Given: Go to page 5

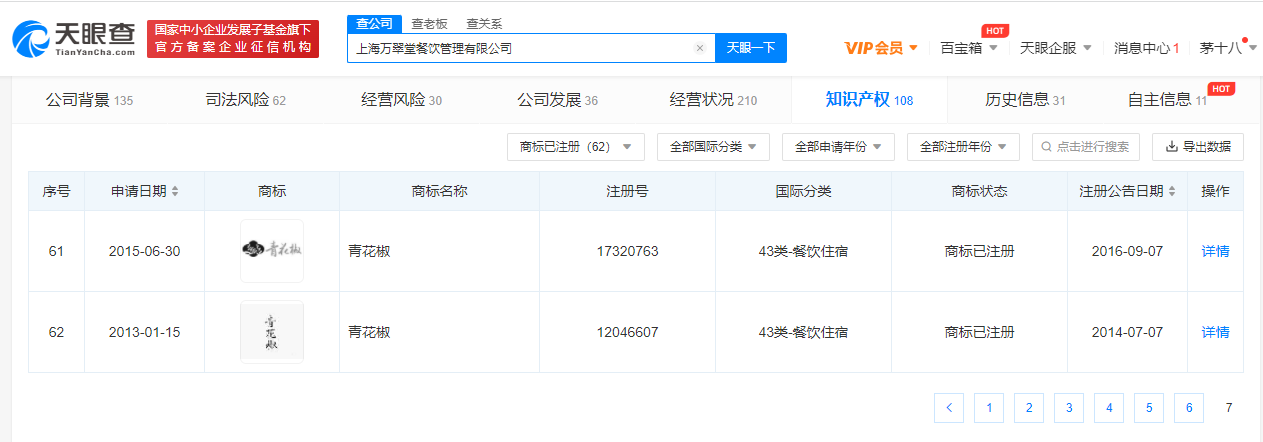Looking at the screenshot, I should click(x=1149, y=407).
